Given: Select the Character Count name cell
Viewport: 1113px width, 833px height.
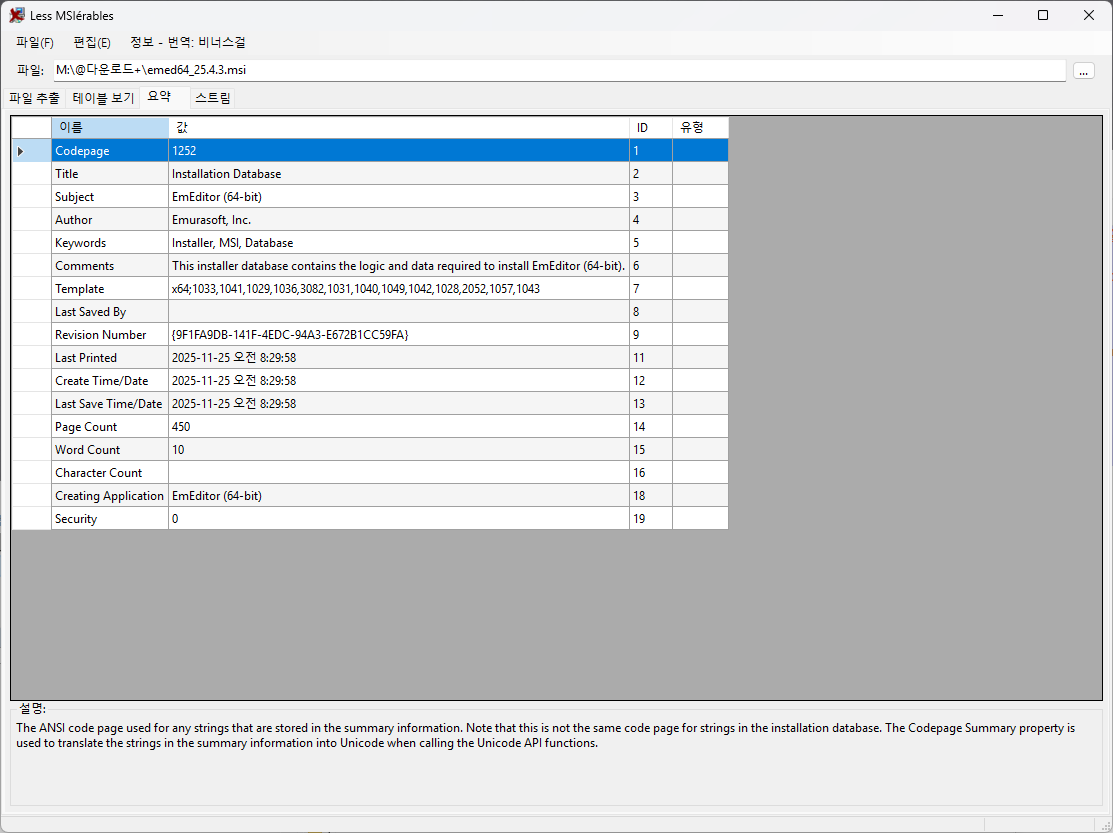Looking at the screenshot, I should [x=110, y=473].
